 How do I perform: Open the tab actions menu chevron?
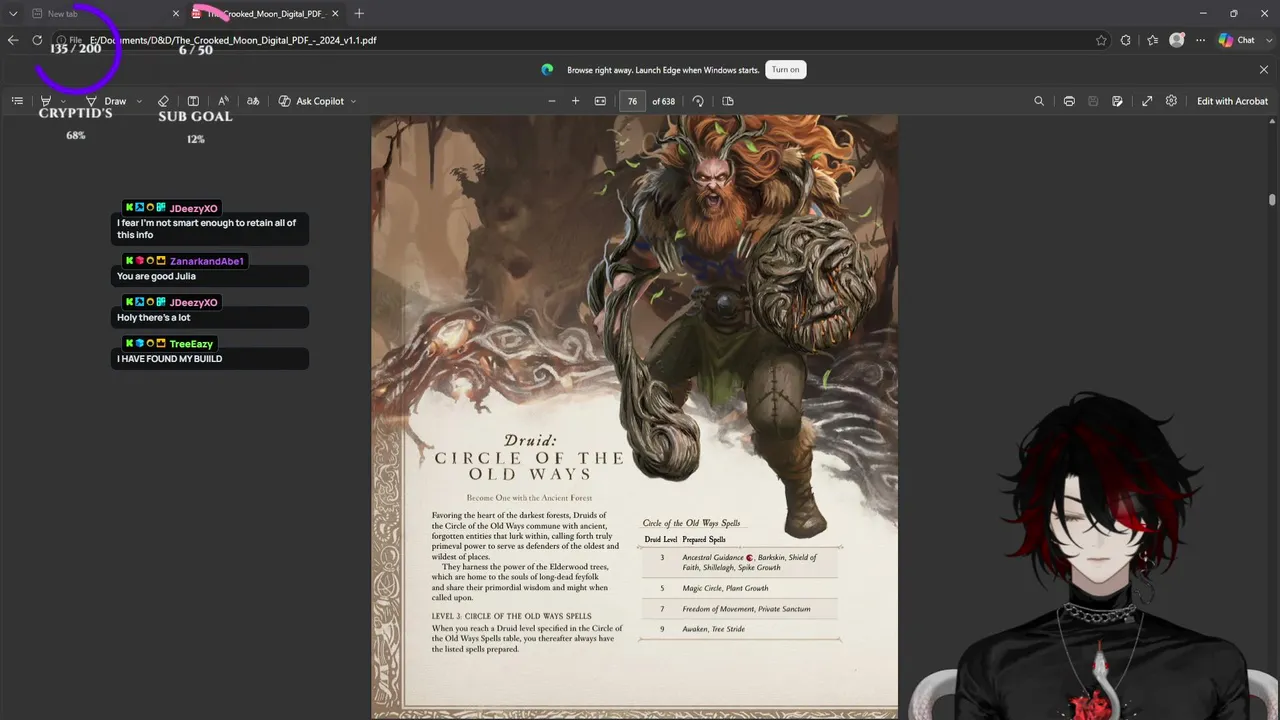[13, 14]
